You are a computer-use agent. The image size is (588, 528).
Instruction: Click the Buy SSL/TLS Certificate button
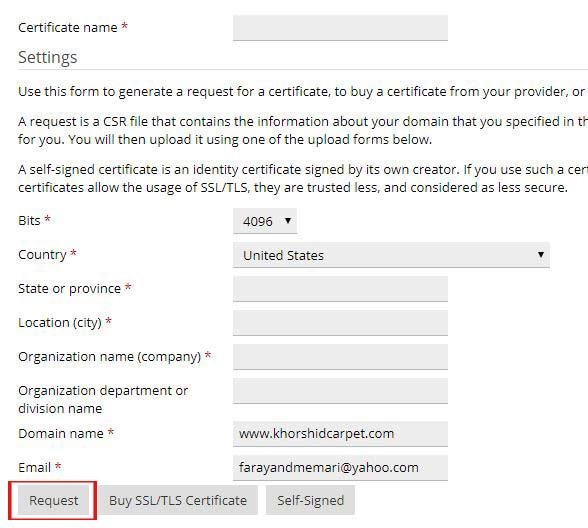tap(178, 500)
